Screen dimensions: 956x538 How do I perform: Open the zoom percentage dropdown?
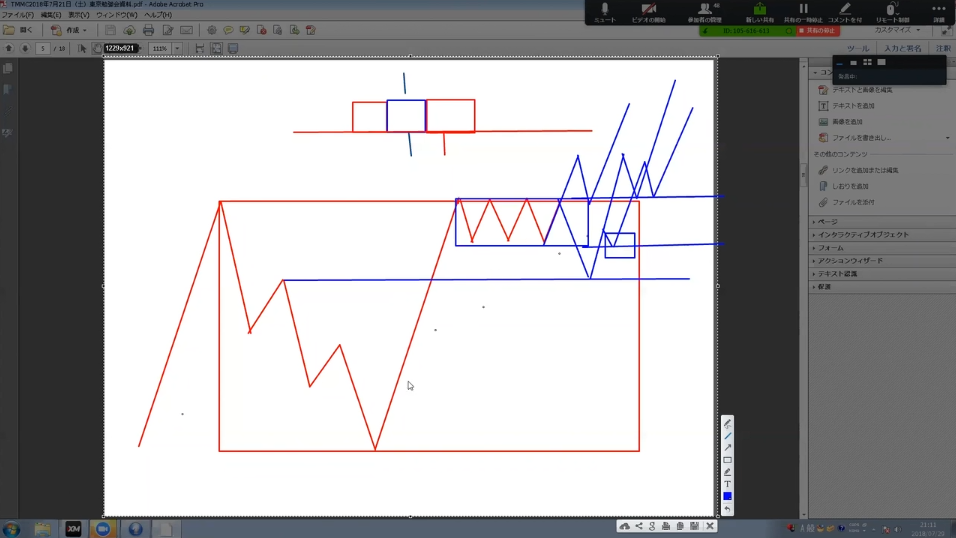(177, 48)
